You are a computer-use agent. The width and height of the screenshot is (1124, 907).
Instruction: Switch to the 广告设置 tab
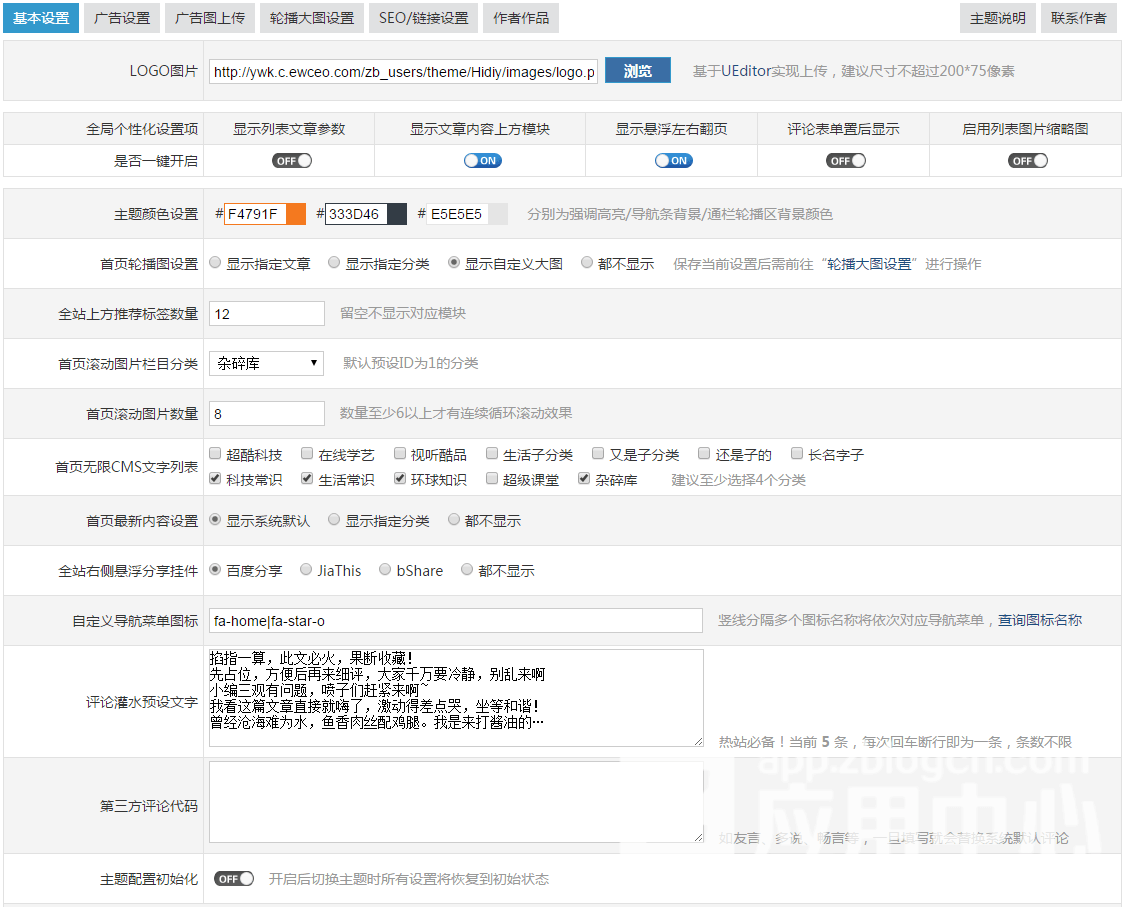(x=121, y=18)
